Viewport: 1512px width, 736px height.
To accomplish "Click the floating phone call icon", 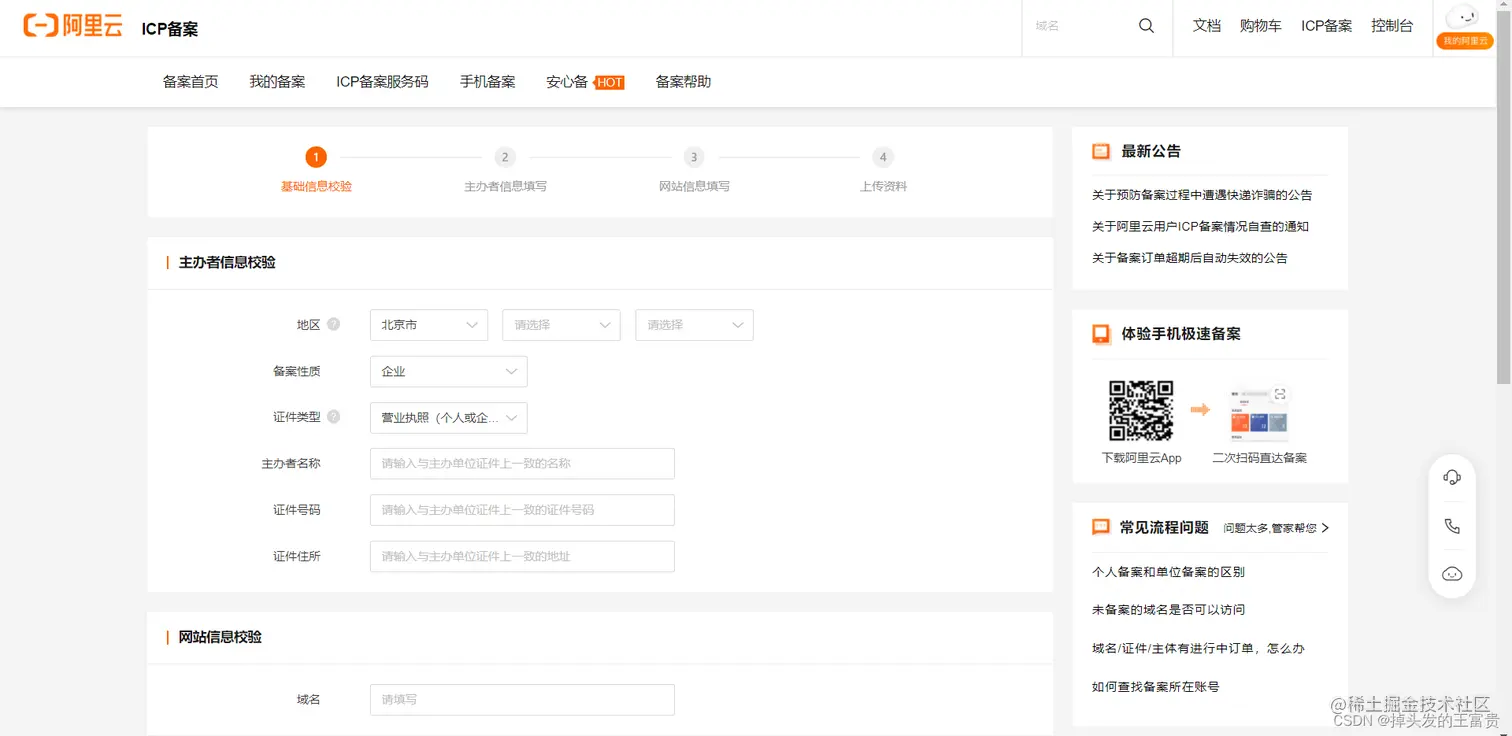I will (x=1452, y=526).
